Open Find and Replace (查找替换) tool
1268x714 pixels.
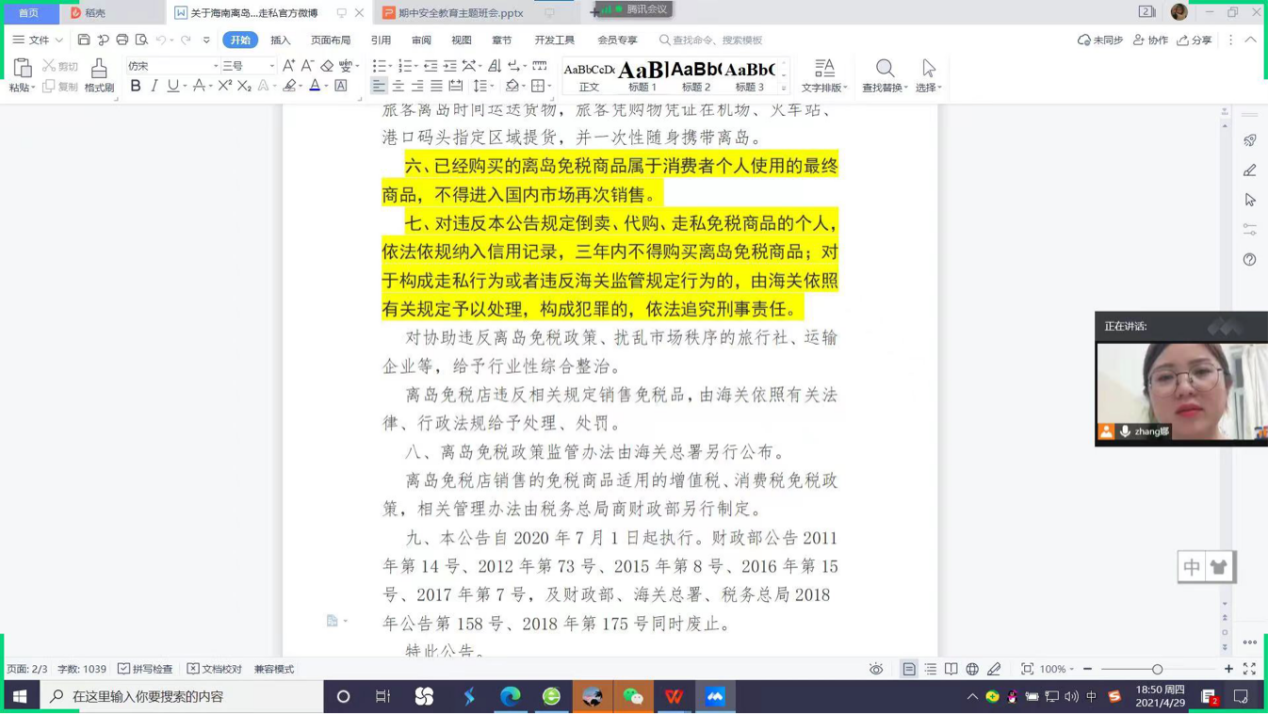tap(885, 74)
